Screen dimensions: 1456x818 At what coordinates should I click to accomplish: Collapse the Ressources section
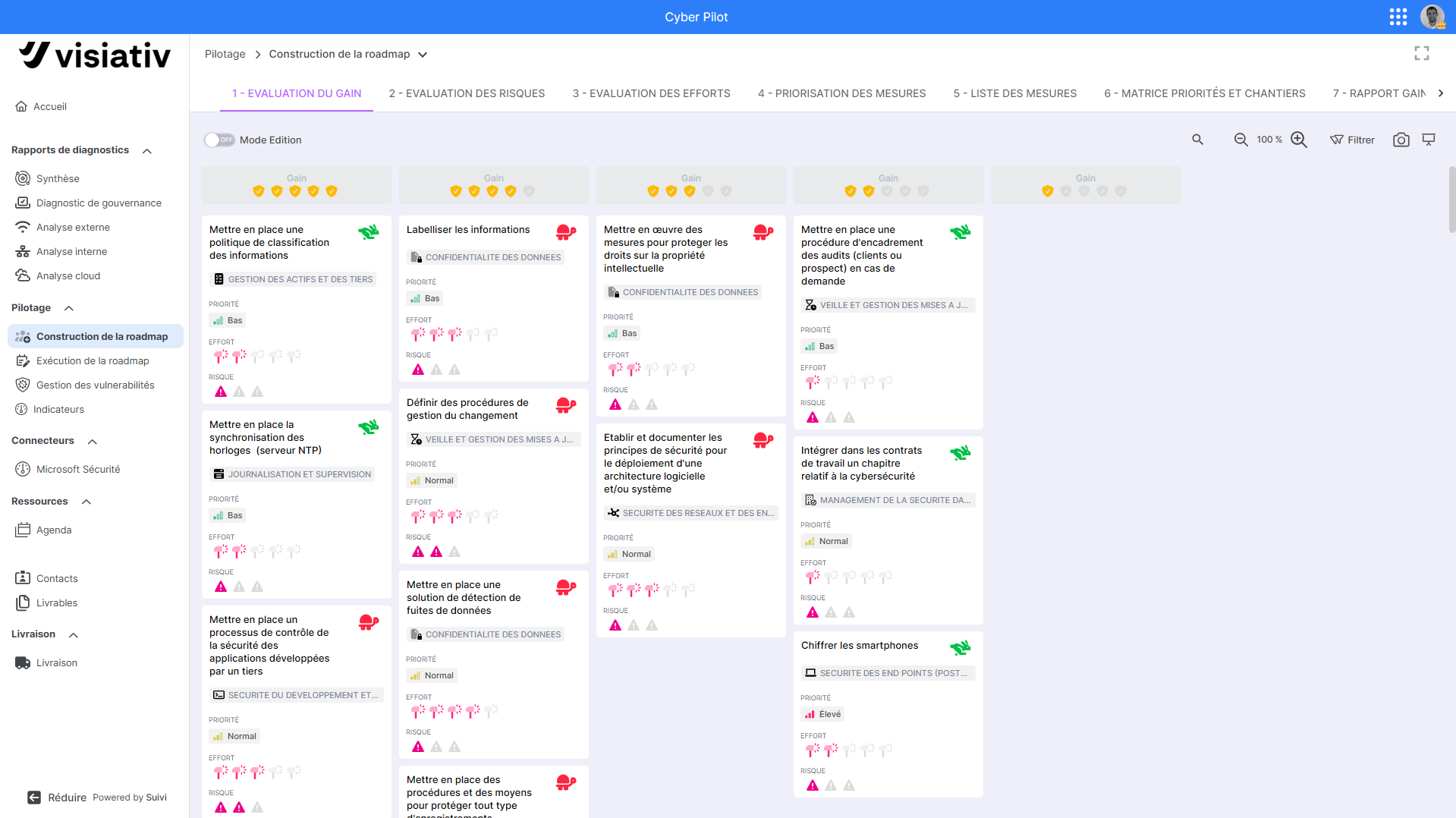(x=86, y=502)
